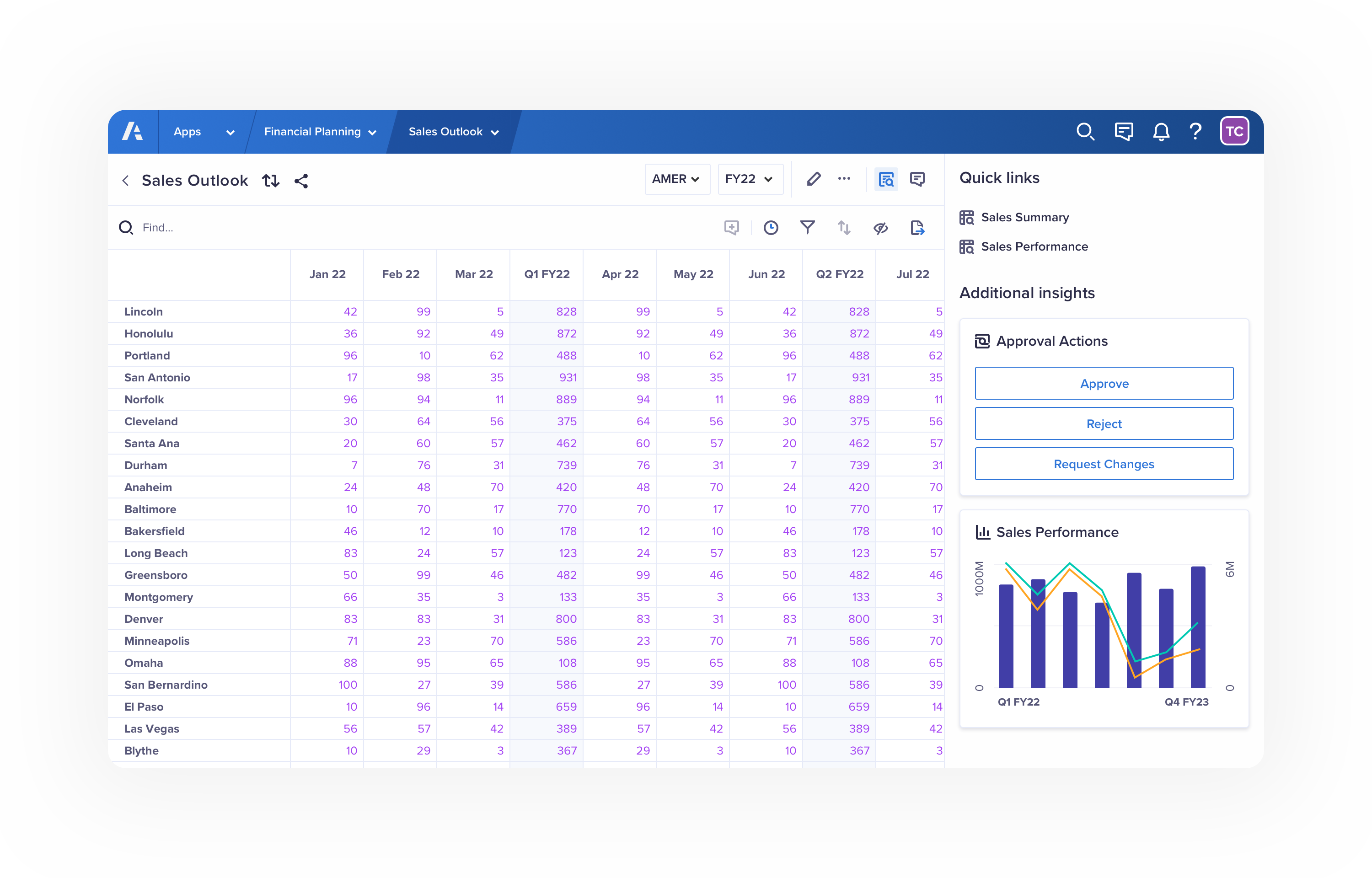Click the Approve button in sidebar
Screen dimensions: 1372x878
(1104, 383)
